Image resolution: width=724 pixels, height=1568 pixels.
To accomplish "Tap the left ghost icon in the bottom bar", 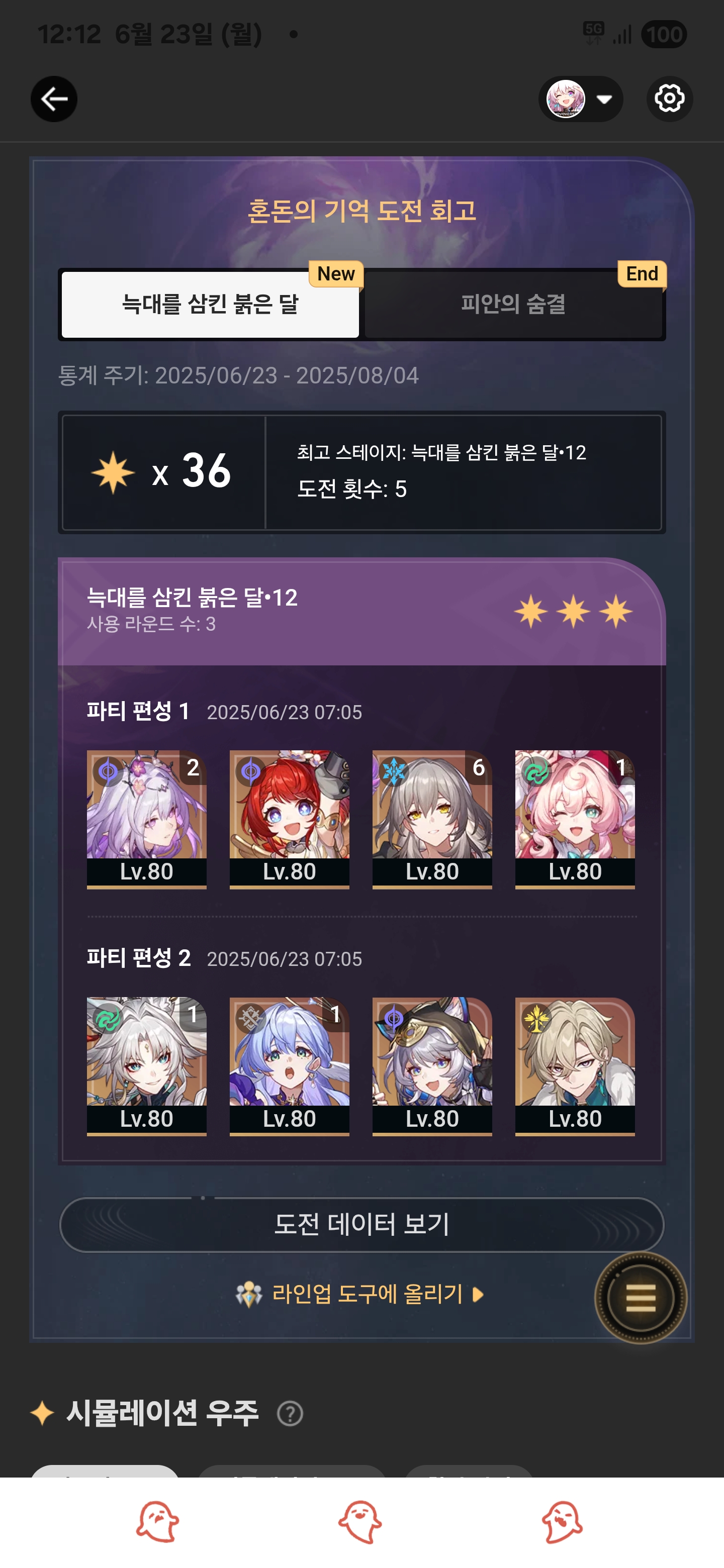I will point(157,1522).
